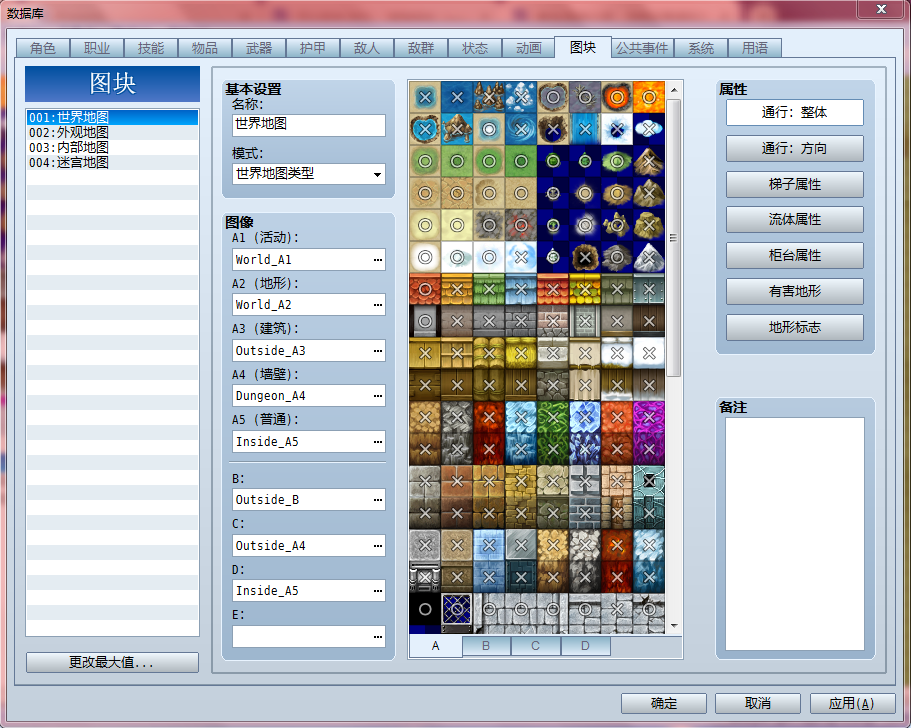Click the 更改最大值... button
The height and width of the screenshot is (728, 911).
[x=112, y=662]
